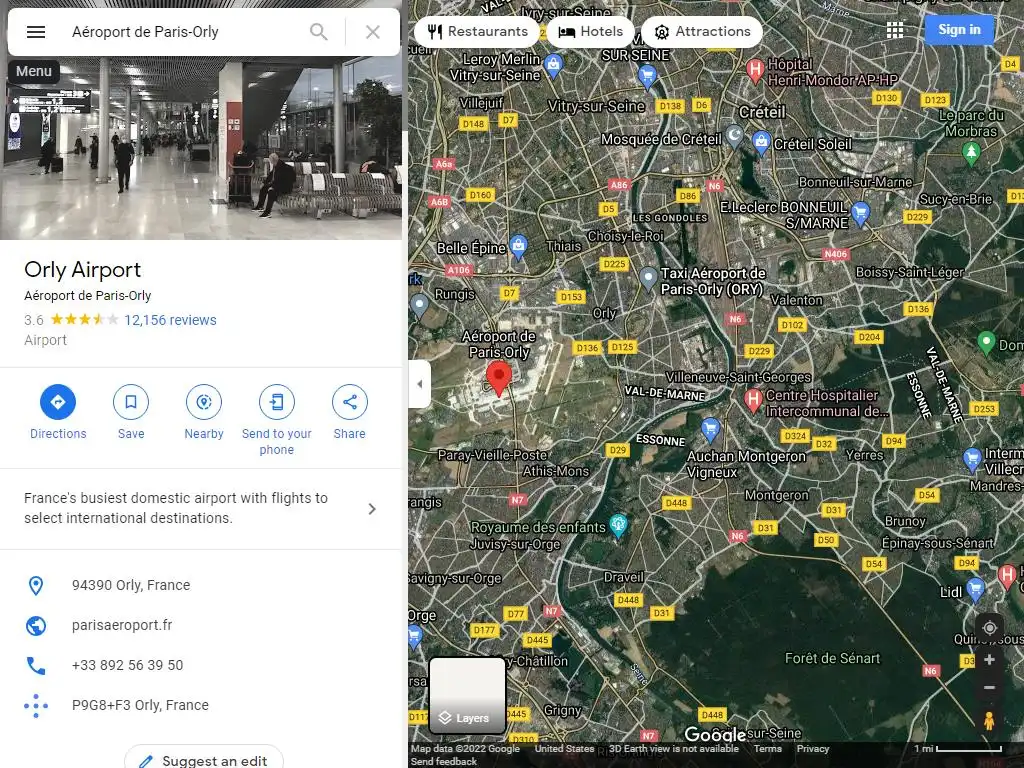Activate Street View pegman
The width and height of the screenshot is (1024, 768).
(x=989, y=721)
